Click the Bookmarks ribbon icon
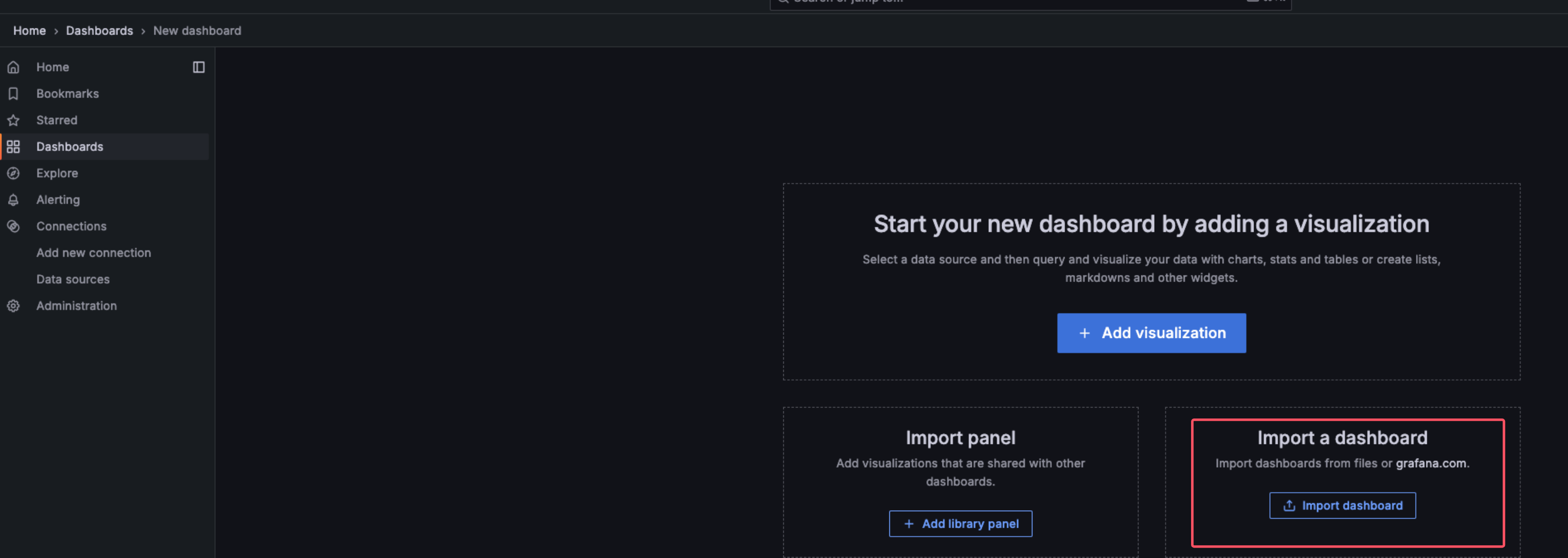Screen dimensions: 1568x558 pos(13,94)
